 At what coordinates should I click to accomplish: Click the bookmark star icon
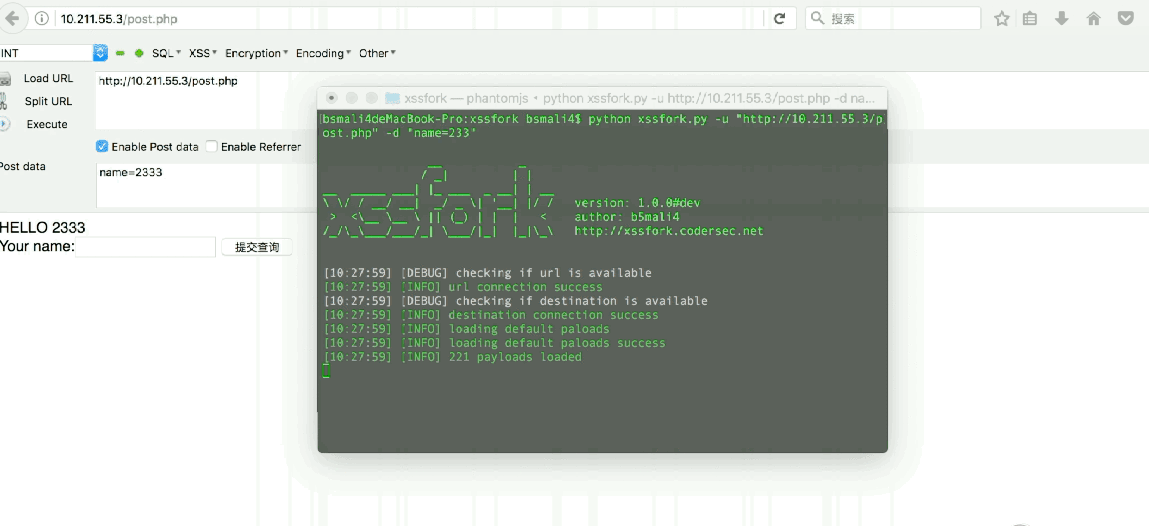point(1002,19)
